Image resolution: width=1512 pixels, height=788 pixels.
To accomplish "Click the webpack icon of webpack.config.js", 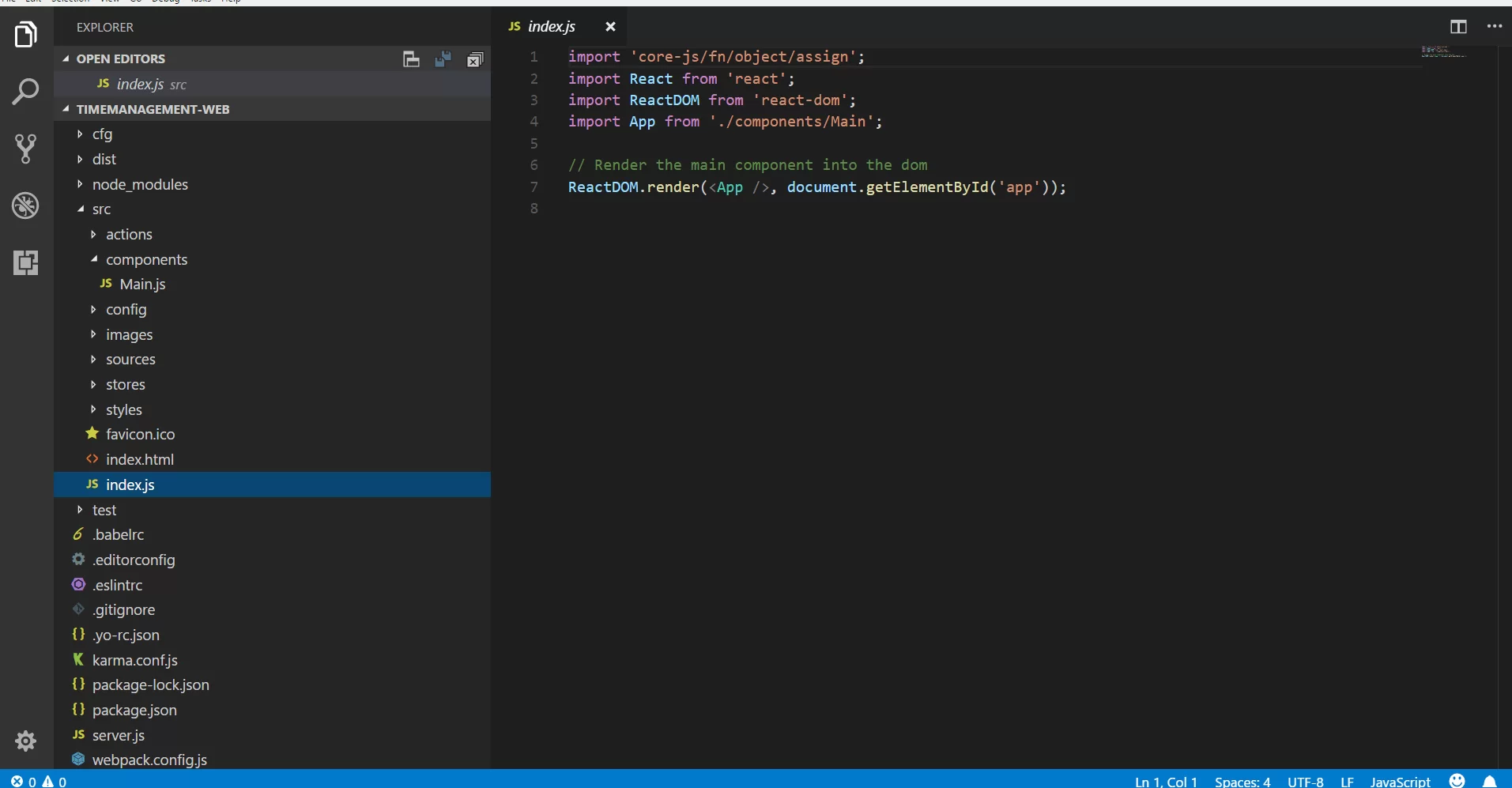I will [x=78, y=760].
